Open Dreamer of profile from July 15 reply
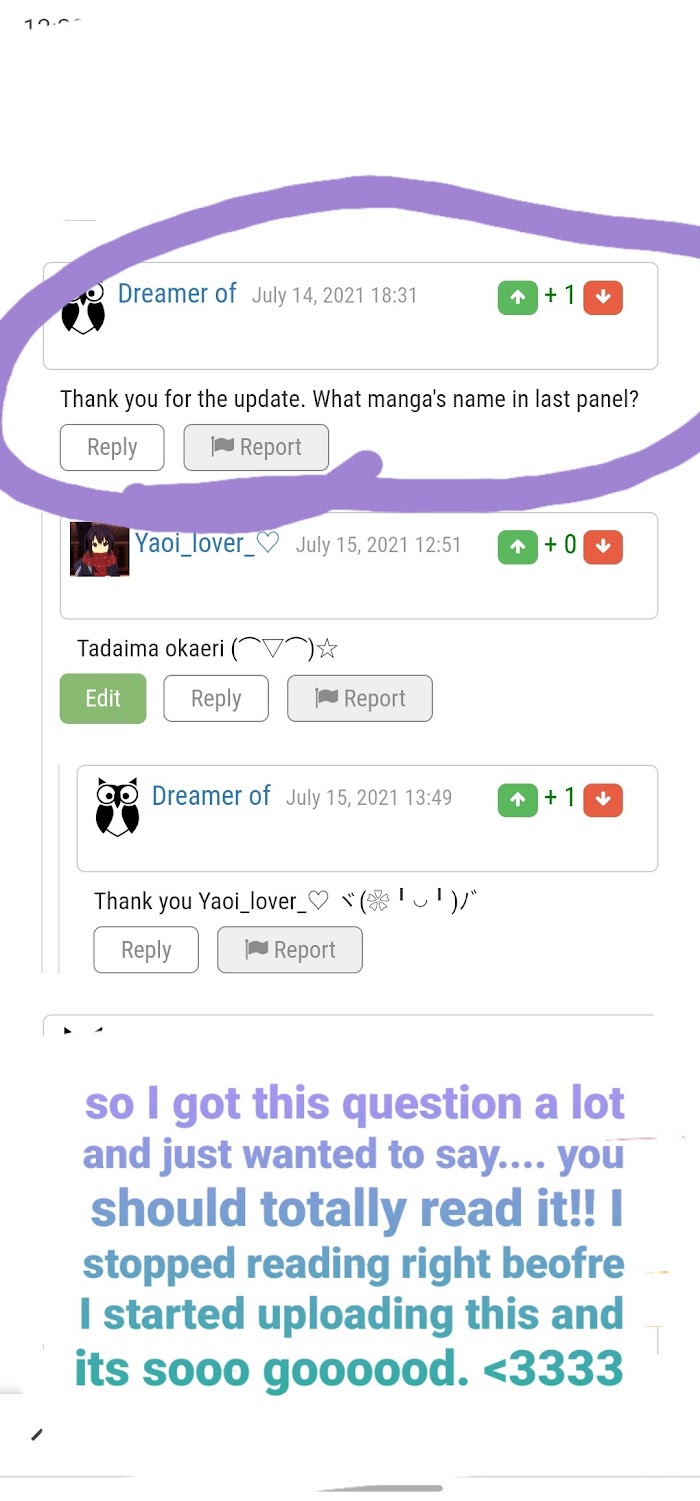The height and width of the screenshot is (1501, 700). click(211, 796)
